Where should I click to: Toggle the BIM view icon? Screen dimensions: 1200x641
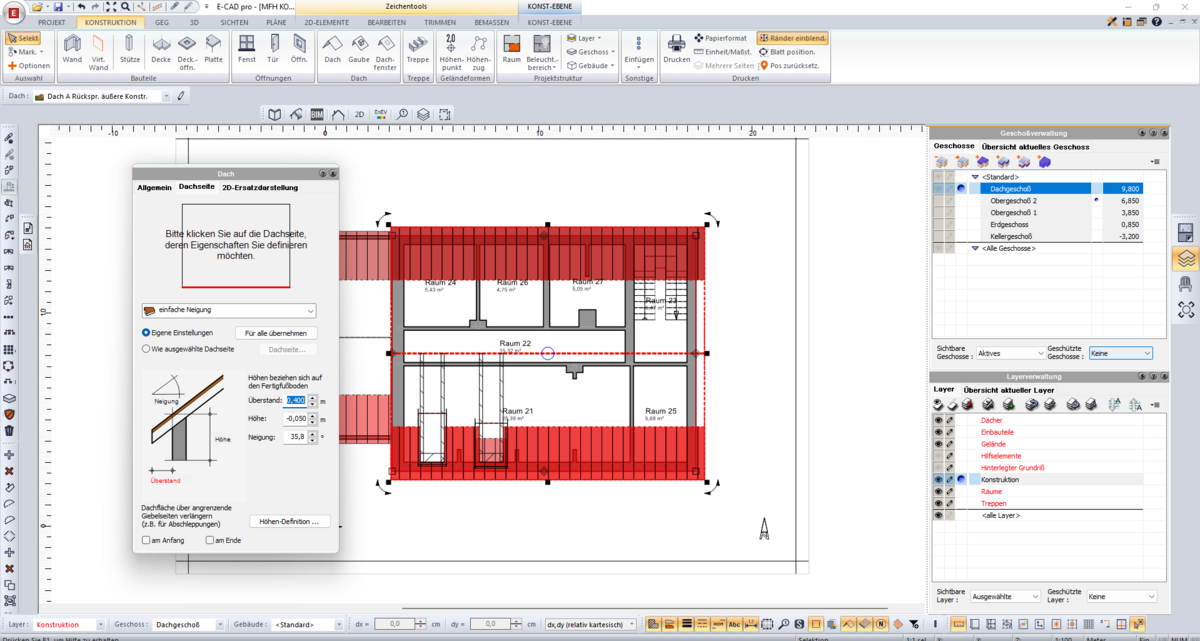click(317, 115)
